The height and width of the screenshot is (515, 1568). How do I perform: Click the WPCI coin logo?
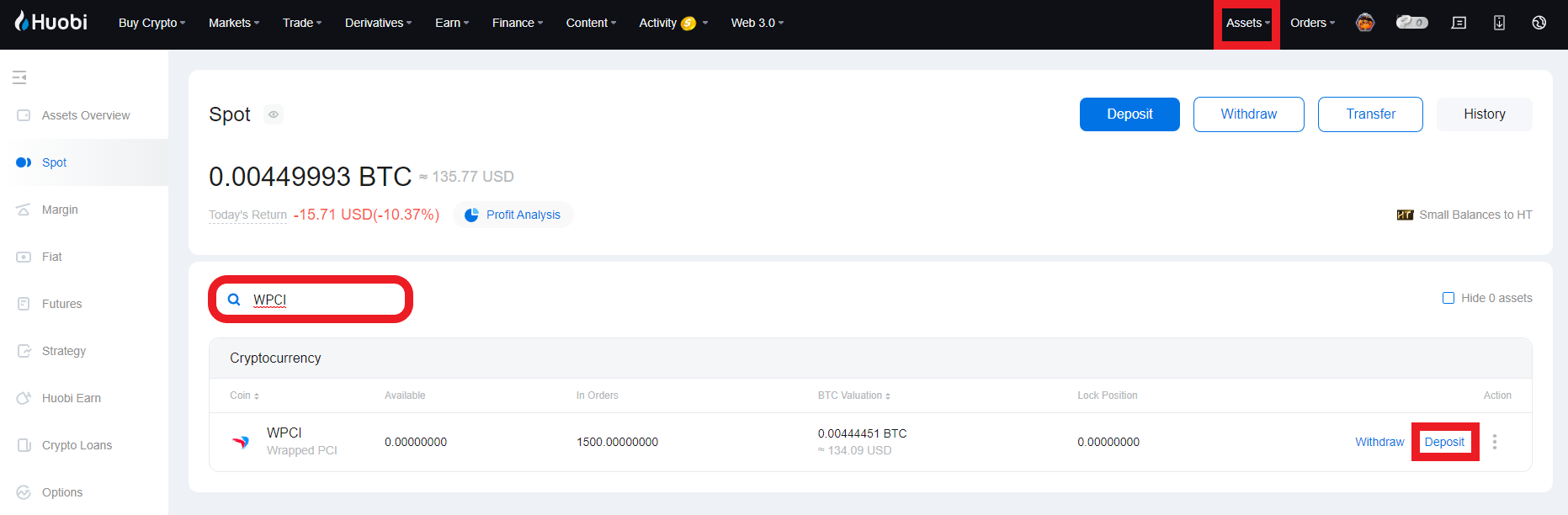coord(241,442)
